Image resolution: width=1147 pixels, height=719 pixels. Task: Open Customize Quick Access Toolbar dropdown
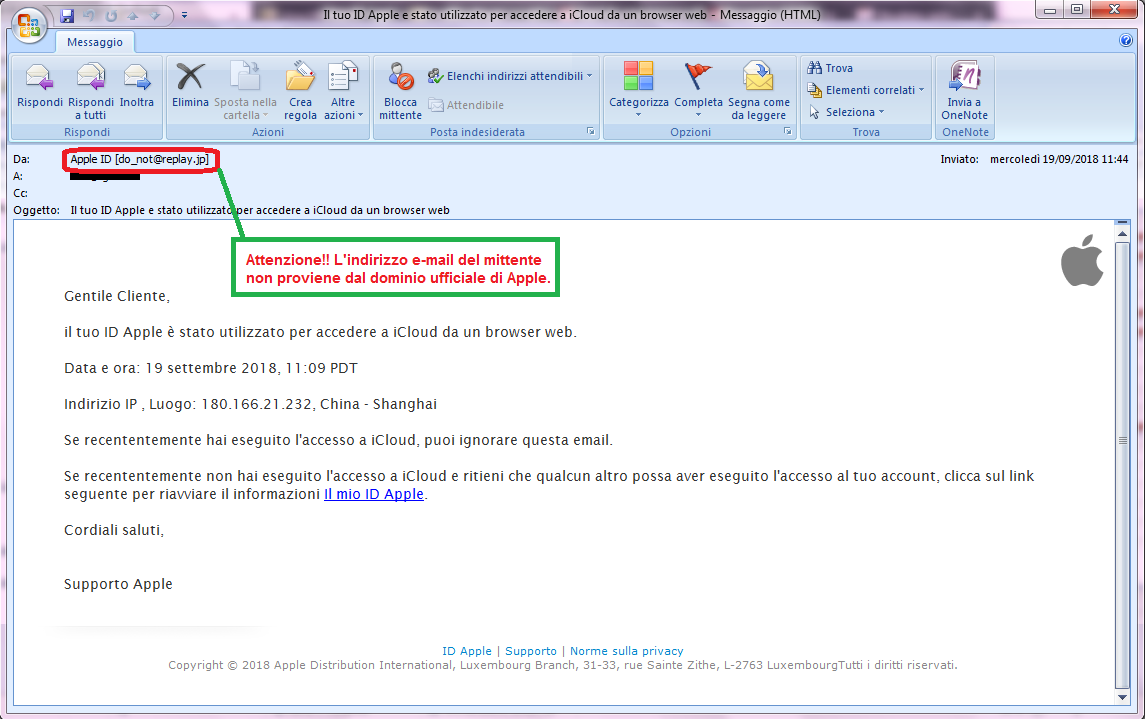[x=184, y=15]
